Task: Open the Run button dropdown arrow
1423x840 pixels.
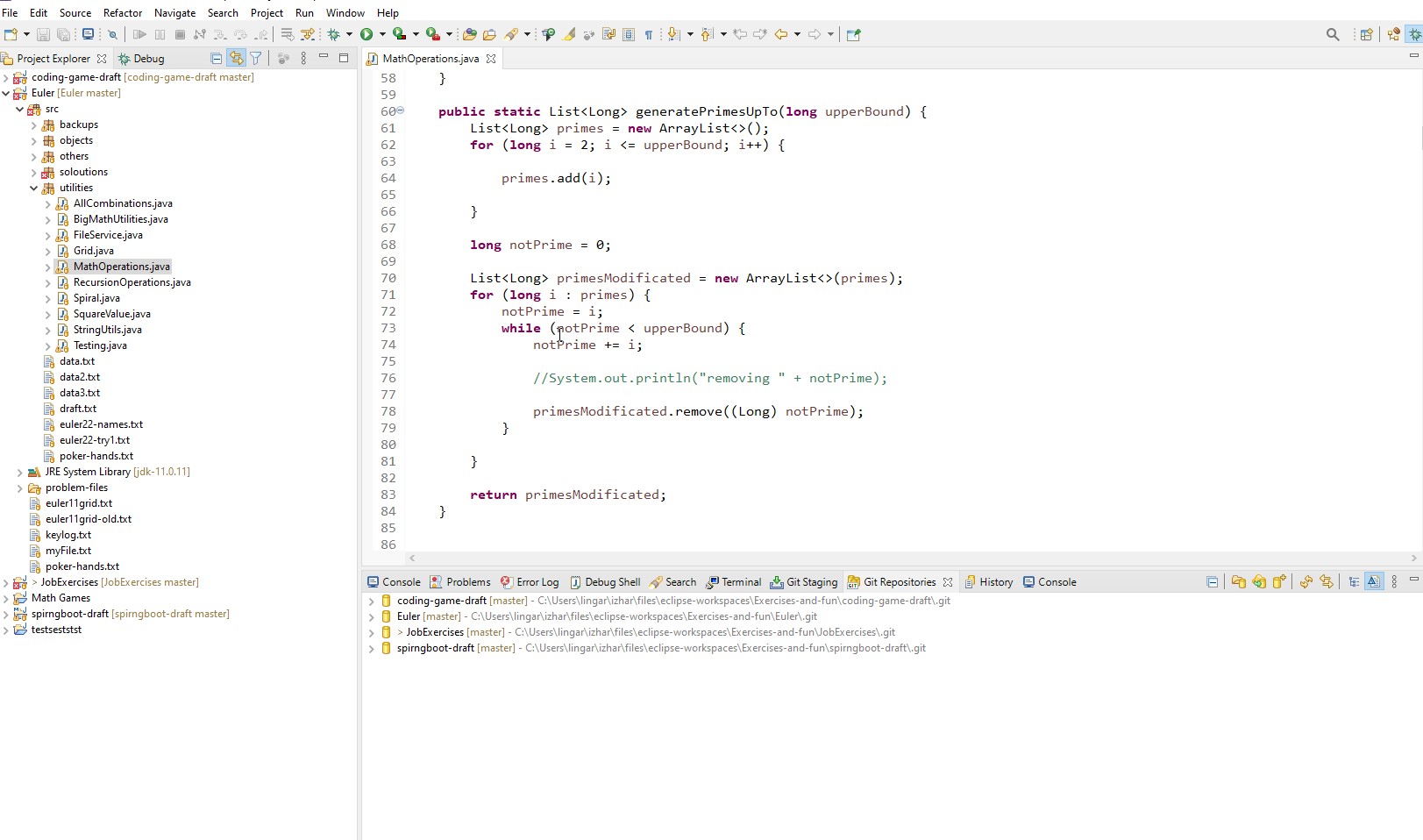Action: click(x=382, y=34)
